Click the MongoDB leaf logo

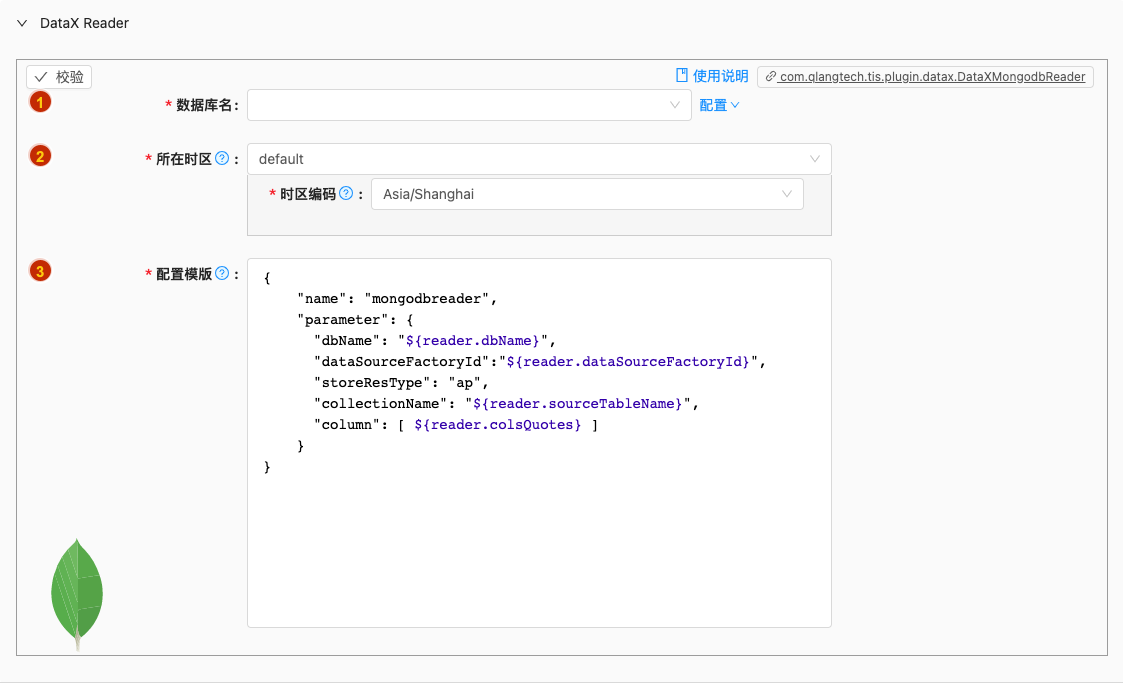point(77,594)
